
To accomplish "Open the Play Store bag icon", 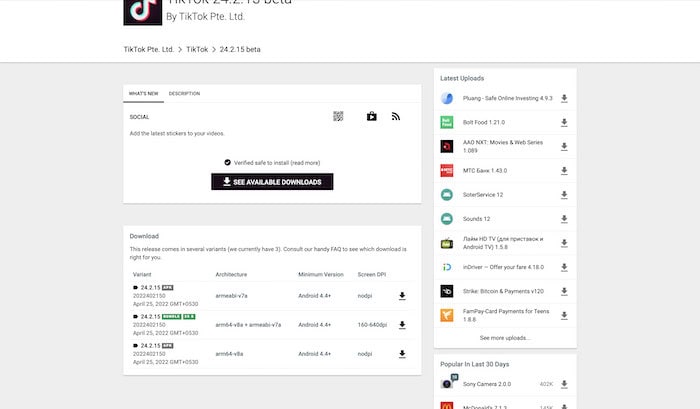I will click(371, 117).
